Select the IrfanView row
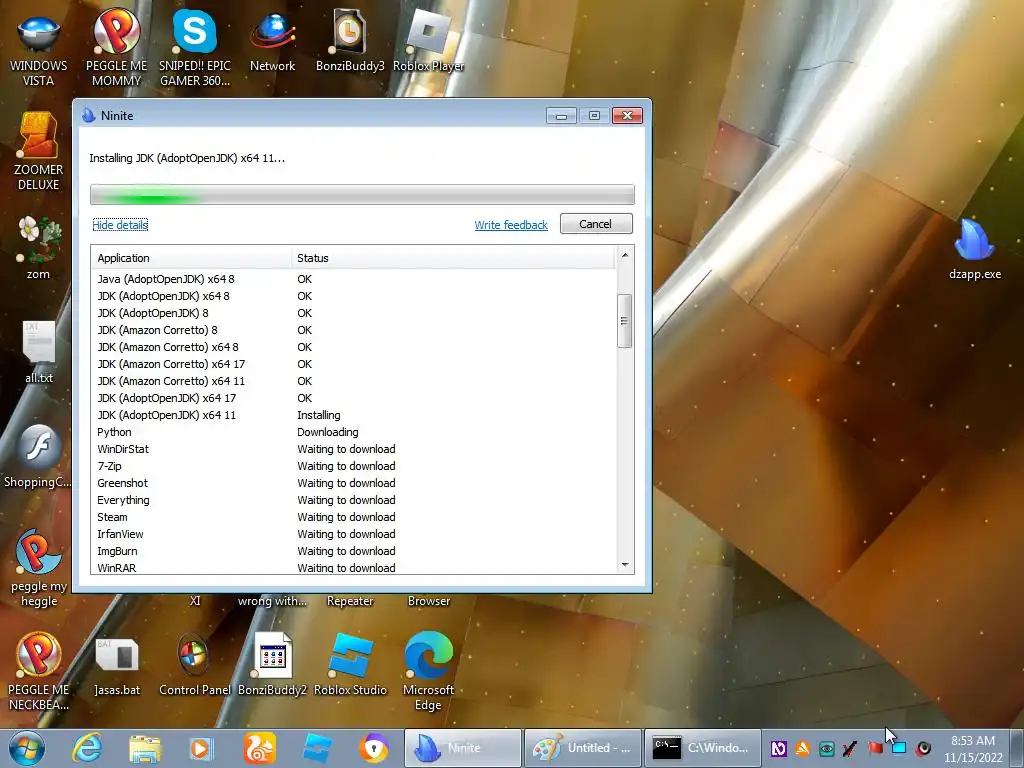This screenshot has width=1024, height=768. click(354, 534)
